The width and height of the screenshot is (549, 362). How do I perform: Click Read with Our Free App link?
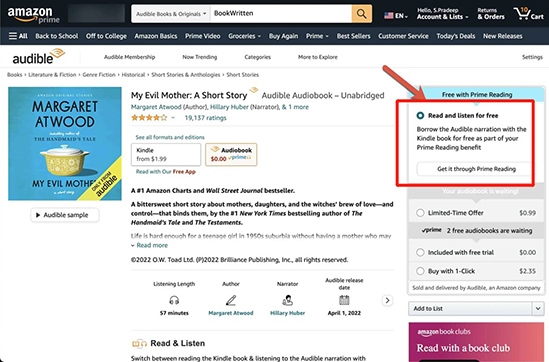(166, 172)
